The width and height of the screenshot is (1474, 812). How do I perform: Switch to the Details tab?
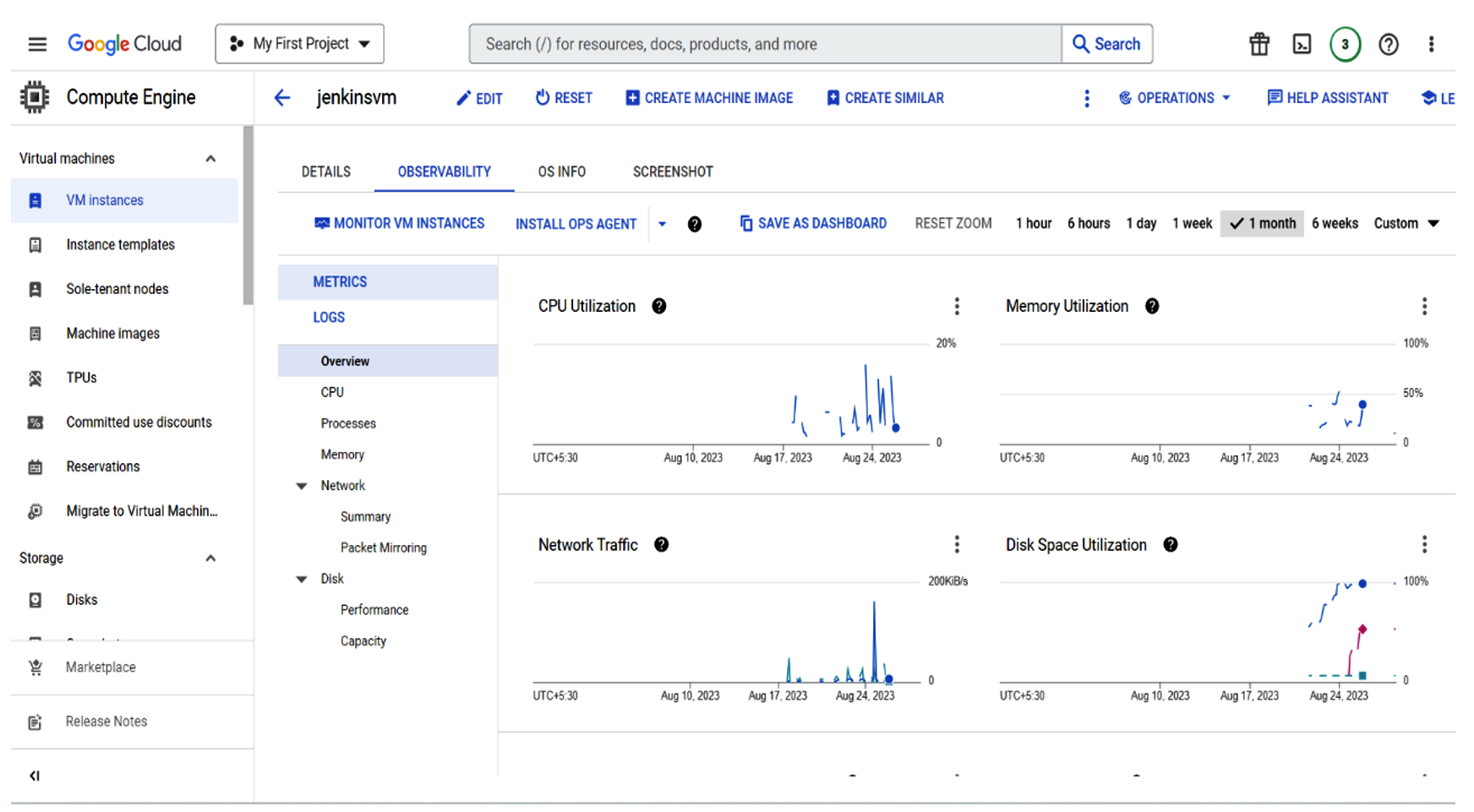(x=325, y=172)
